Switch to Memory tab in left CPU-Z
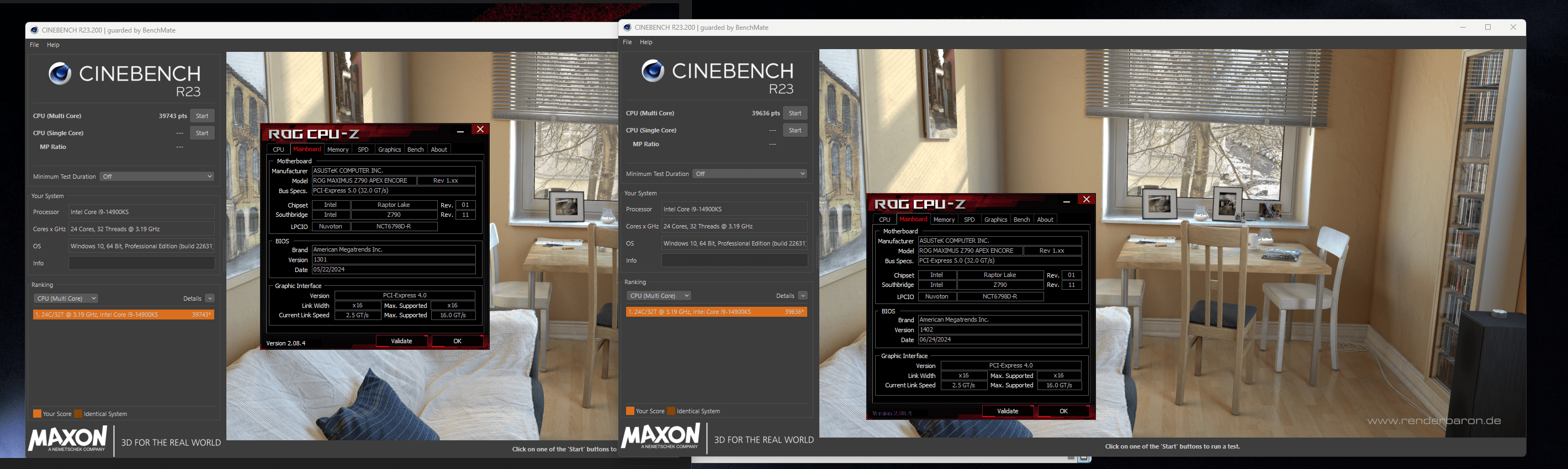 [x=338, y=150]
